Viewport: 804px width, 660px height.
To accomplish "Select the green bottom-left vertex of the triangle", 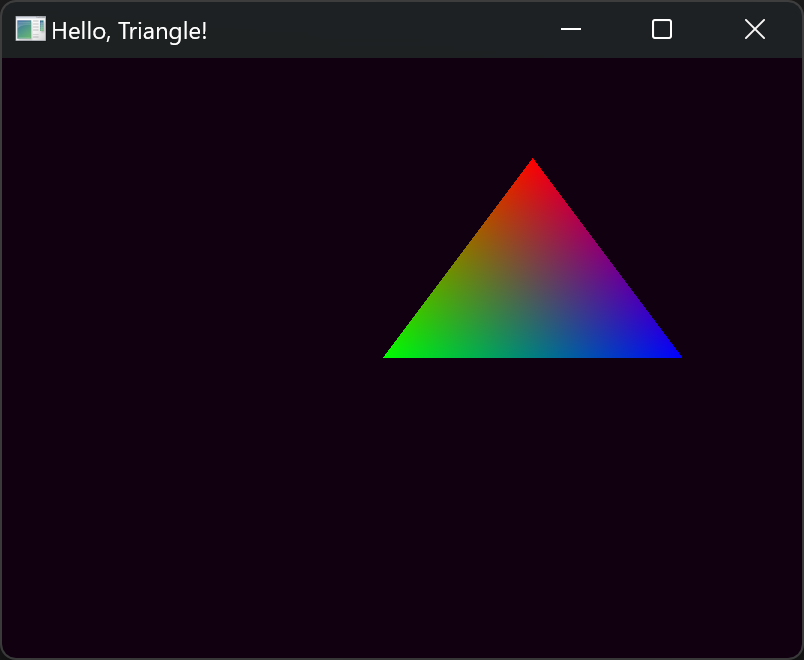I will 391,354.
